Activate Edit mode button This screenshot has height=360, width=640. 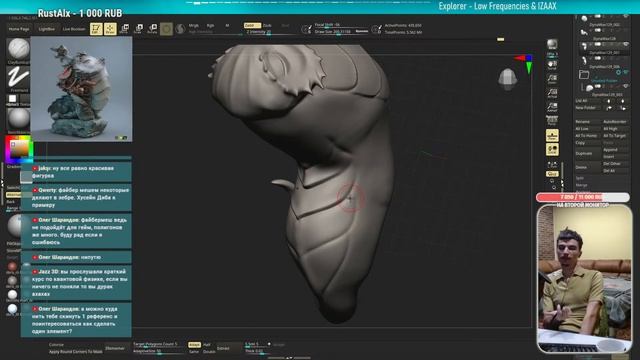point(96,29)
